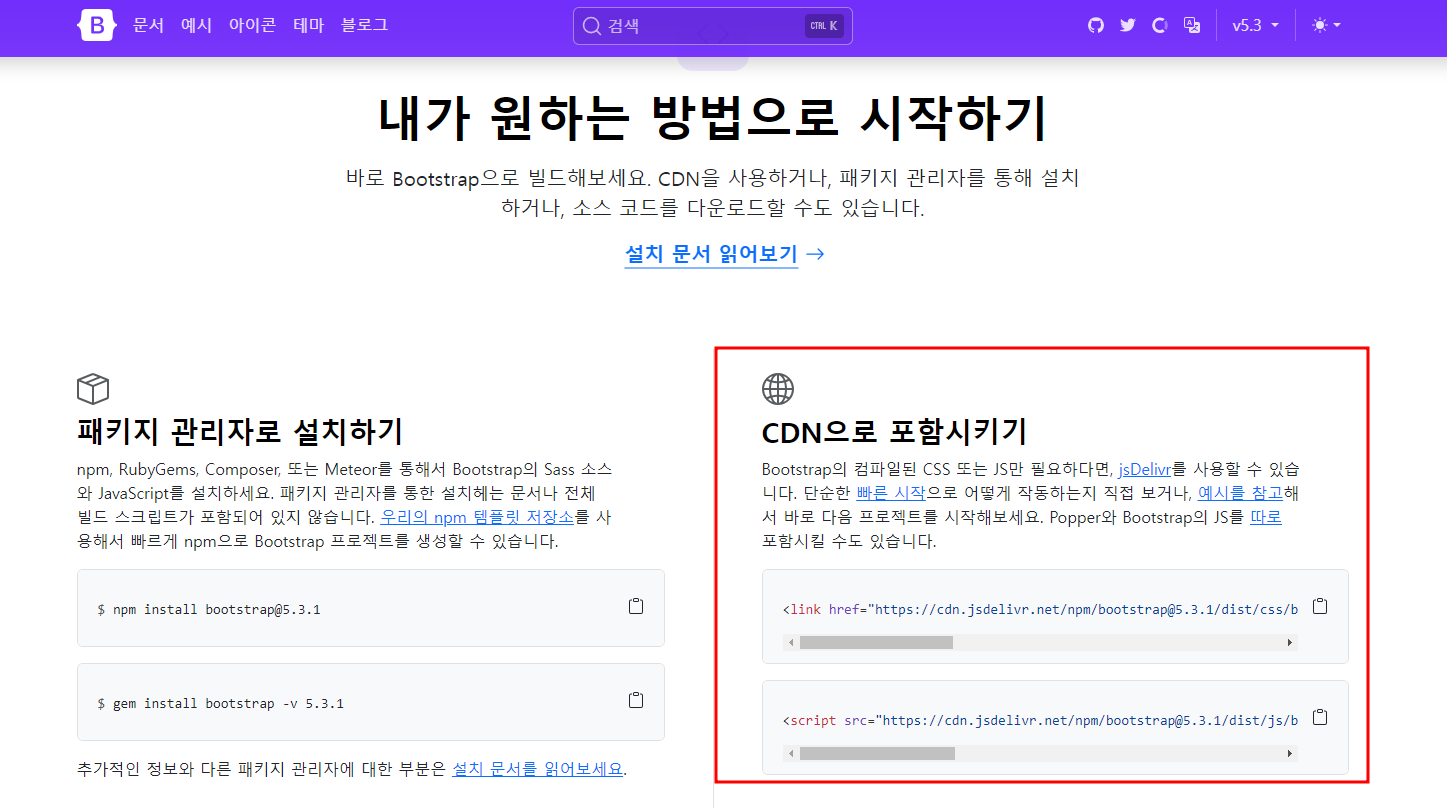Viewport: 1447px width, 808px height.
Task: Open 아이콘 in the navbar
Action: 252,26
